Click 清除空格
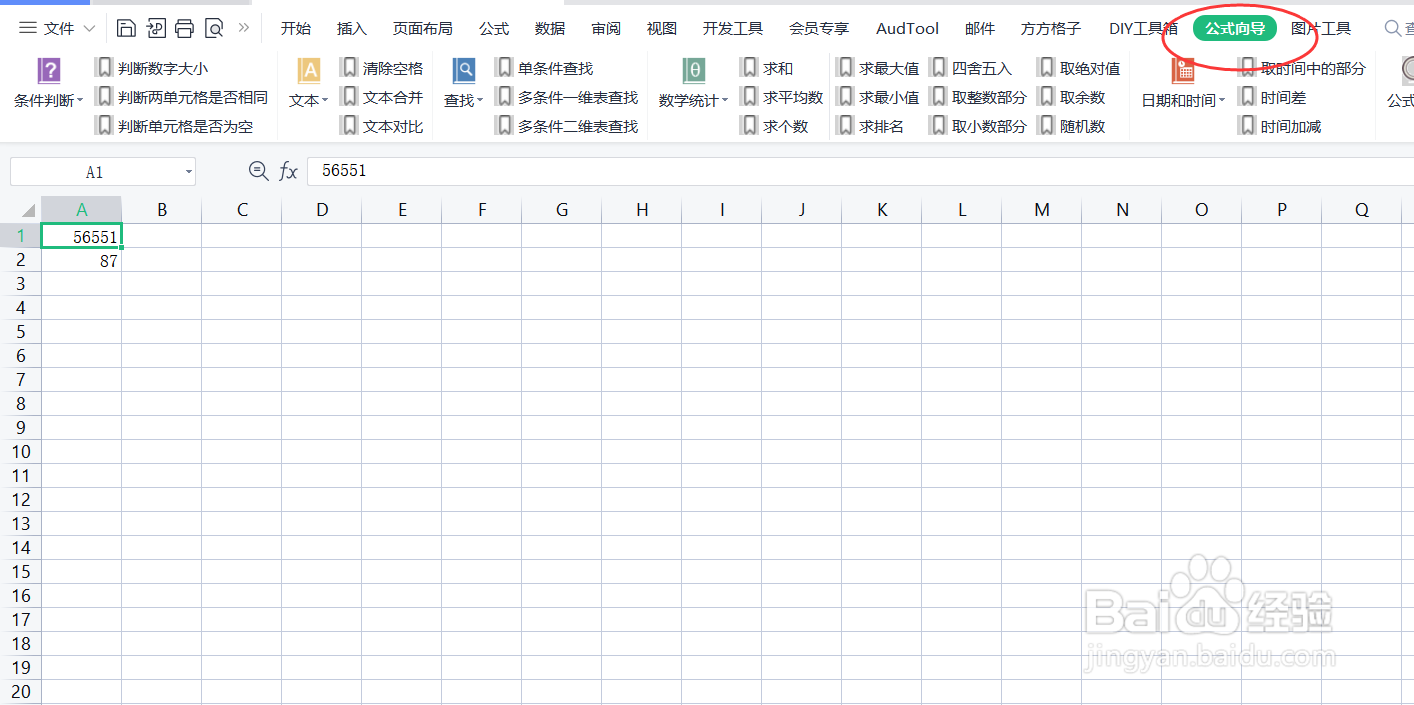 pyautogui.click(x=382, y=68)
